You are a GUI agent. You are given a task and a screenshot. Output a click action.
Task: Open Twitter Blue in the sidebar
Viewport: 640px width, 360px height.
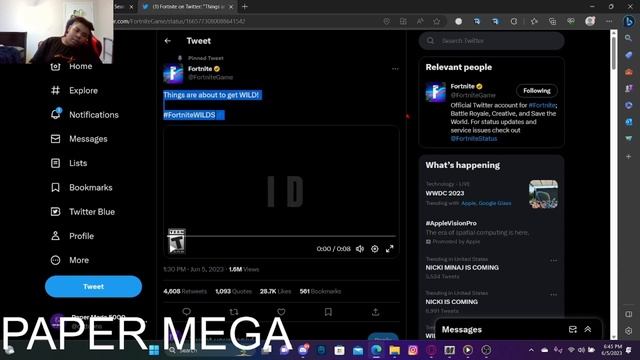(83, 212)
